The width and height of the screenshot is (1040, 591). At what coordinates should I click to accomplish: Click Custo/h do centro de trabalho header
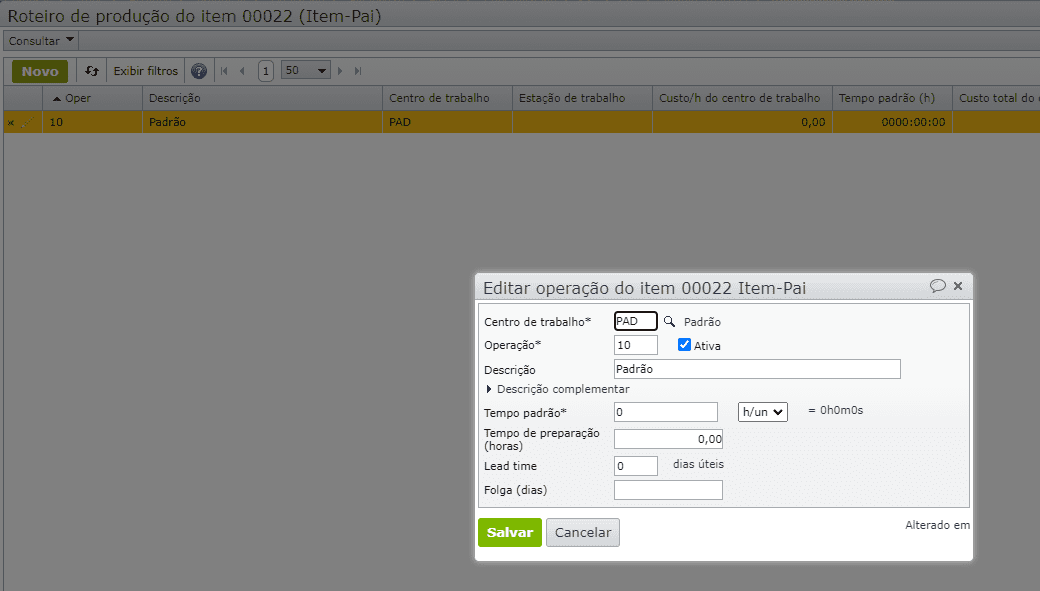coord(742,98)
